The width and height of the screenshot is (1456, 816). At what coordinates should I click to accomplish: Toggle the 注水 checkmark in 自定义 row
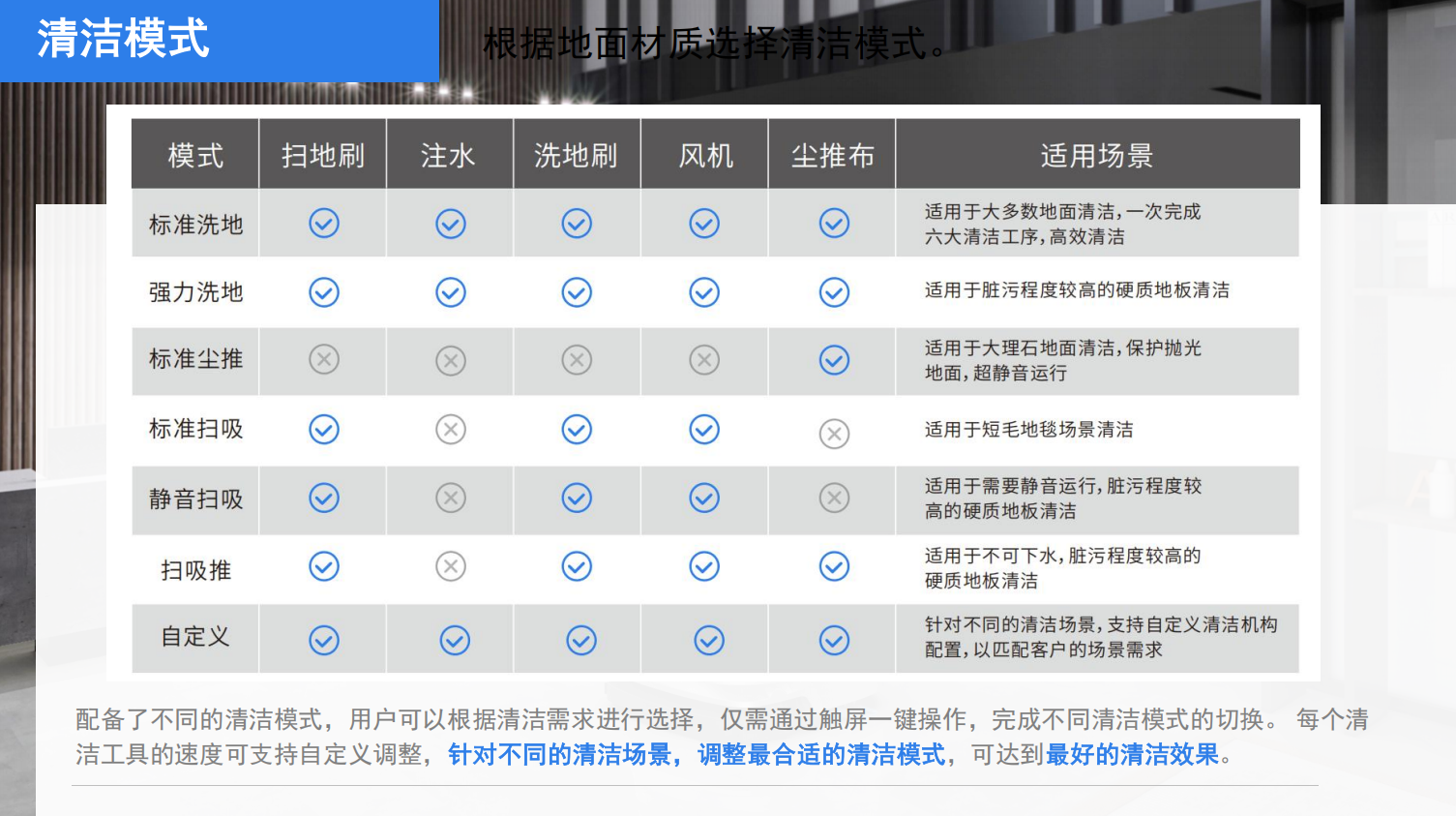450,639
